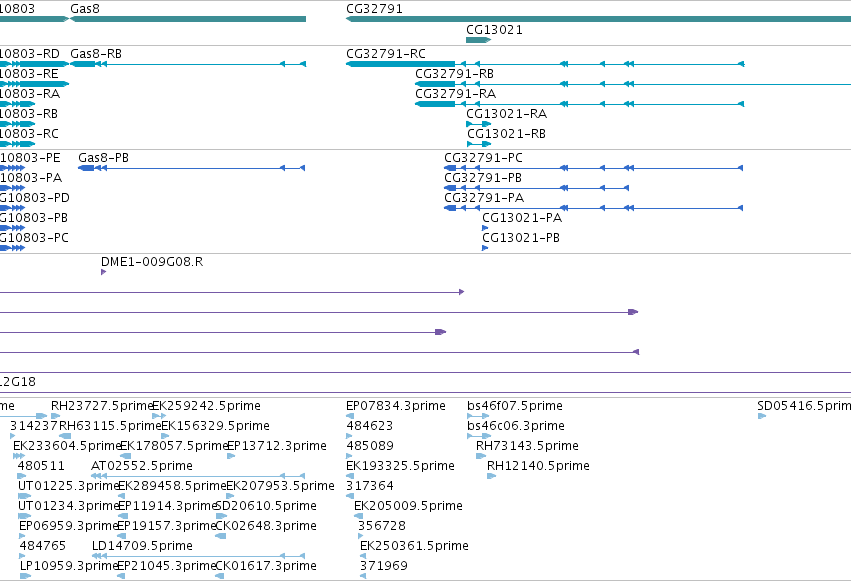
Task: Select EST label EP19157.3prime
Action: (167, 526)
